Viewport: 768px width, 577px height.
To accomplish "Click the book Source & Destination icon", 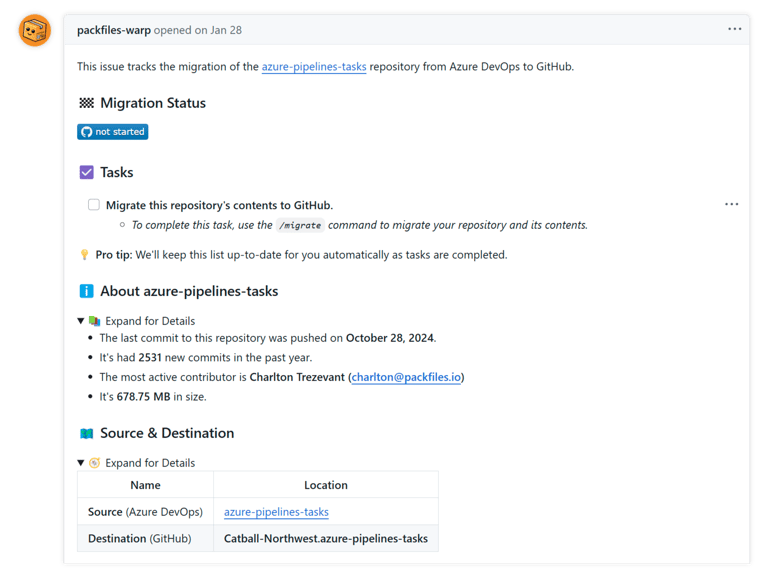I will pos(86,433).
